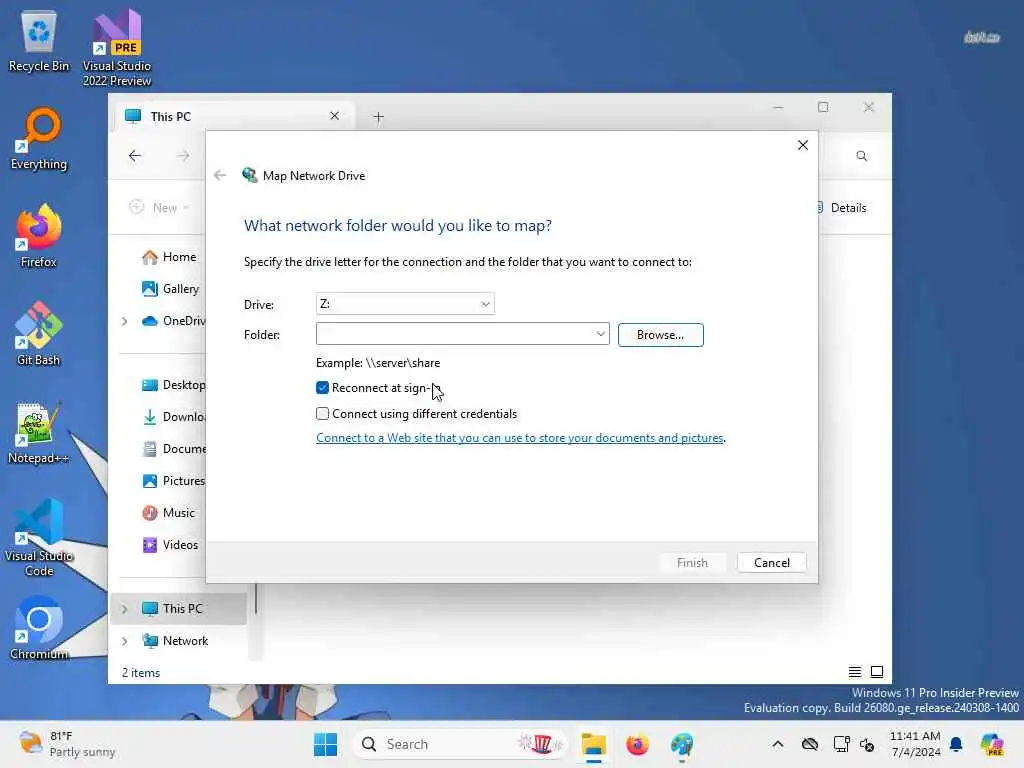Screen dimensions: 1024x768
Task: Click the Finish button
Action: (692, 562)
